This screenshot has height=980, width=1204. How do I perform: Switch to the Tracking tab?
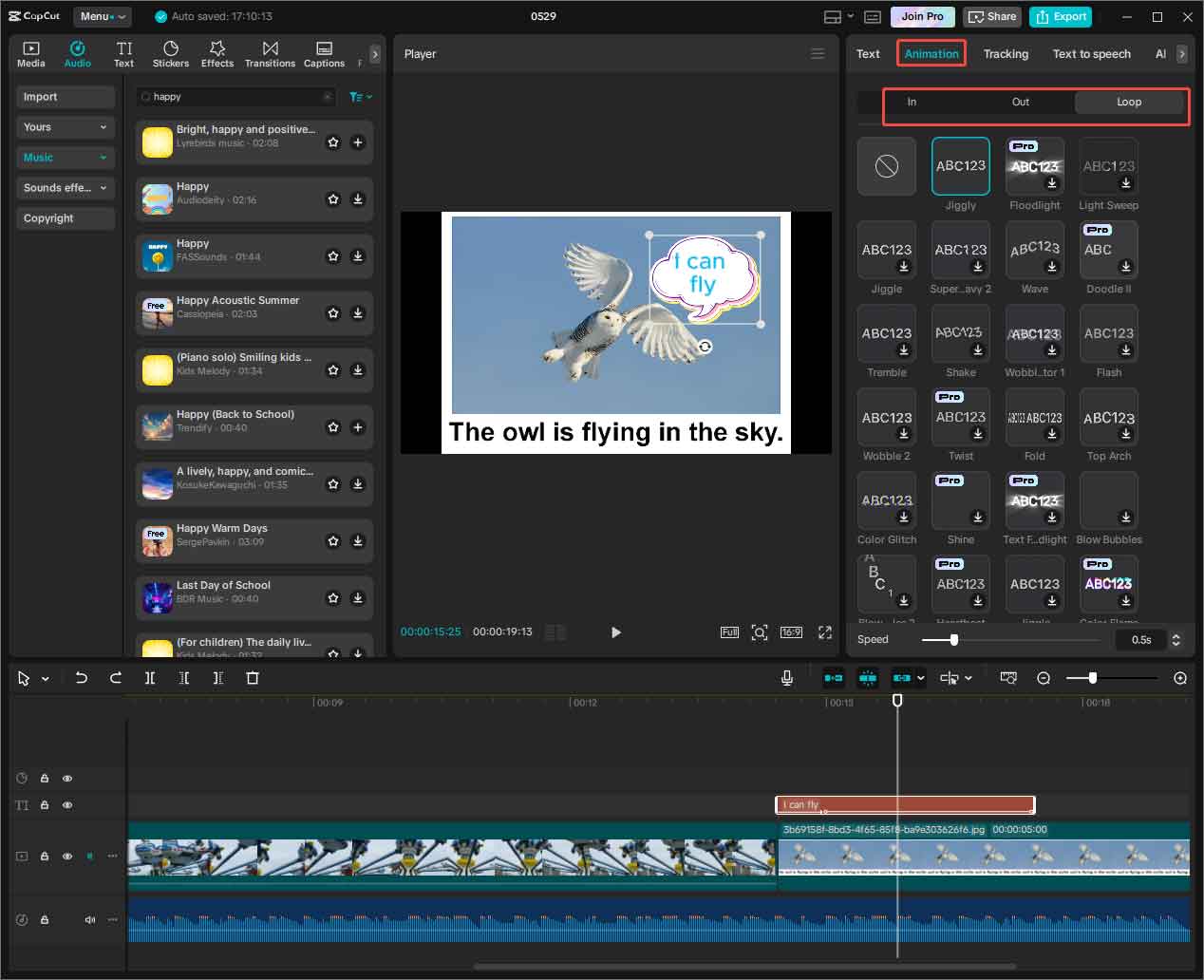[1006, 53]
